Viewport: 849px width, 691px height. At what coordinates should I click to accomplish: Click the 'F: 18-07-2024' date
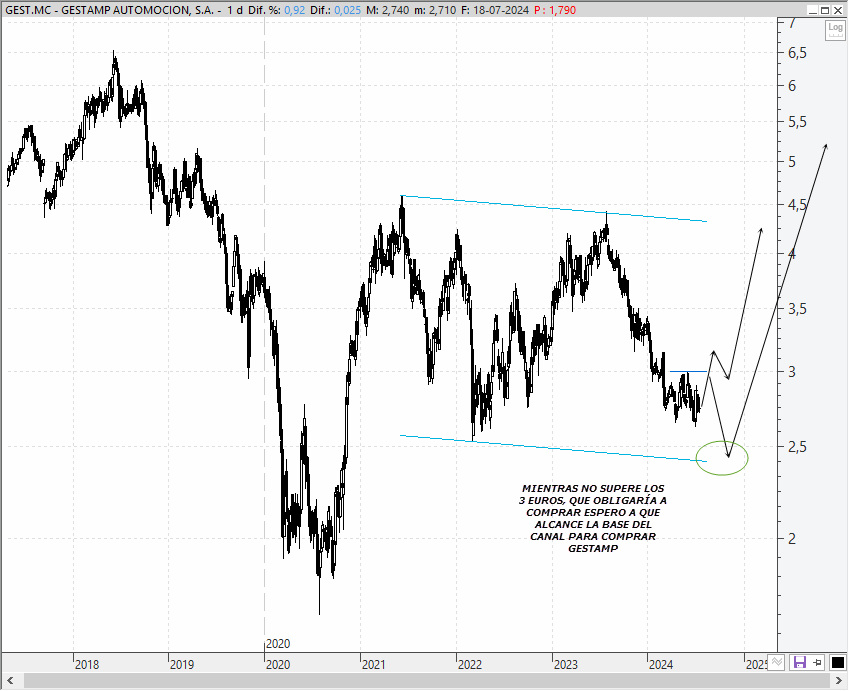pos(495,10)
